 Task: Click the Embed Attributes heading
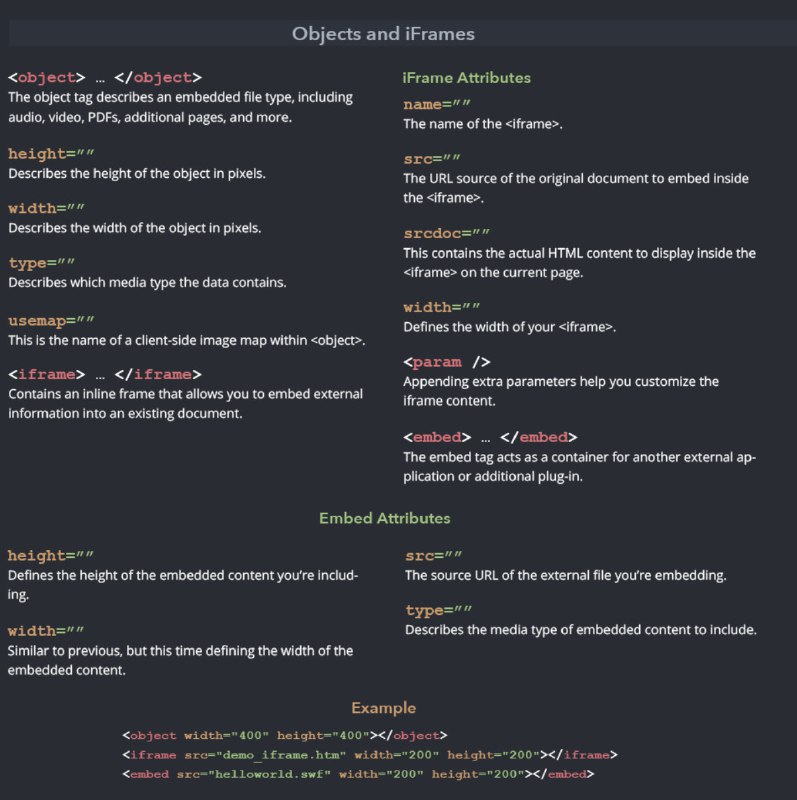tap(385, 518)
